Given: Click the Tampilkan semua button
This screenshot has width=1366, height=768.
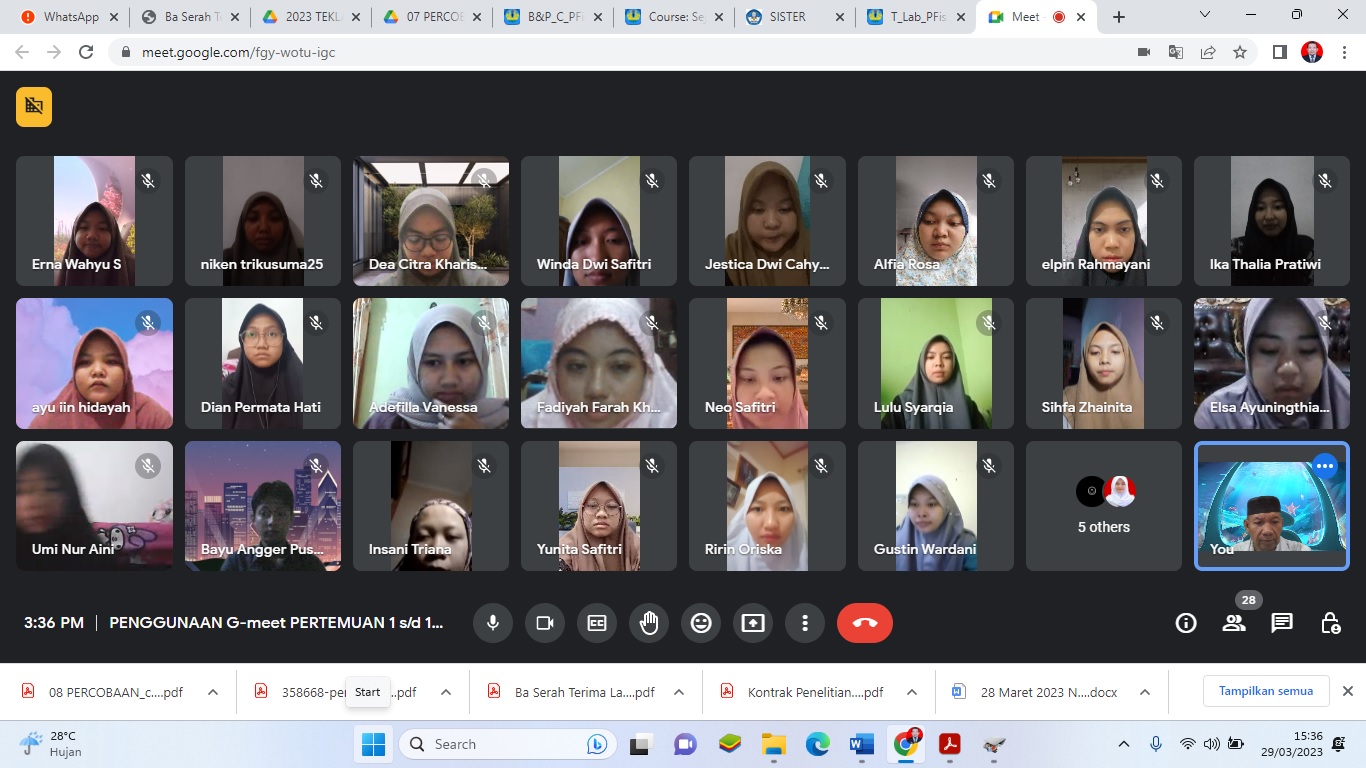Looking at the screenshot, I should pos(1265,691).
